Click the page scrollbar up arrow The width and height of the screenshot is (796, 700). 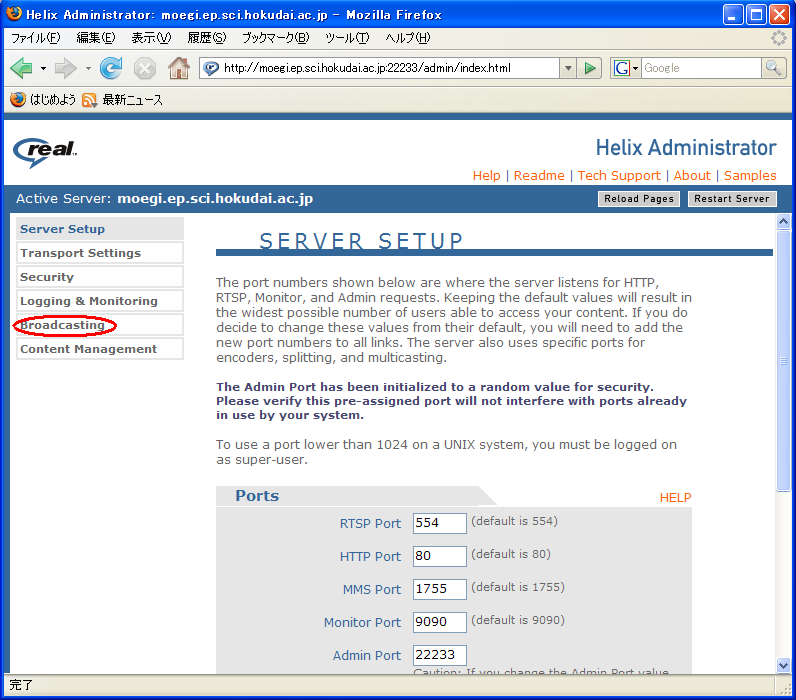pyautogui.click(x=783, y=221)
